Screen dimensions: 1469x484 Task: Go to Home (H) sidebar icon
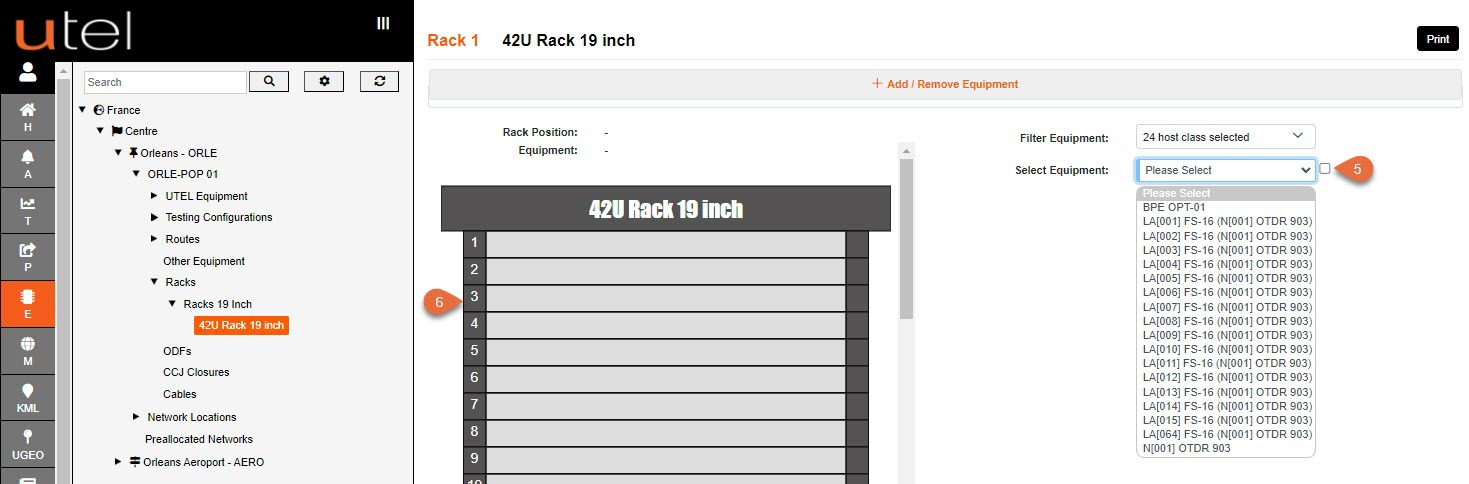pyautogui.click(x=27, y=116)
